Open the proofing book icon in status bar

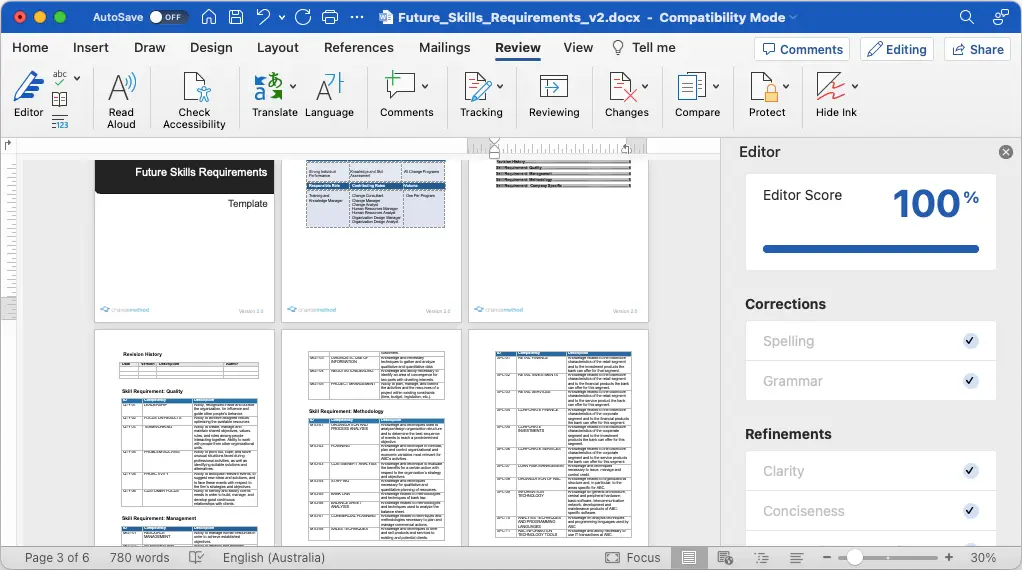(x=196, y=558)
